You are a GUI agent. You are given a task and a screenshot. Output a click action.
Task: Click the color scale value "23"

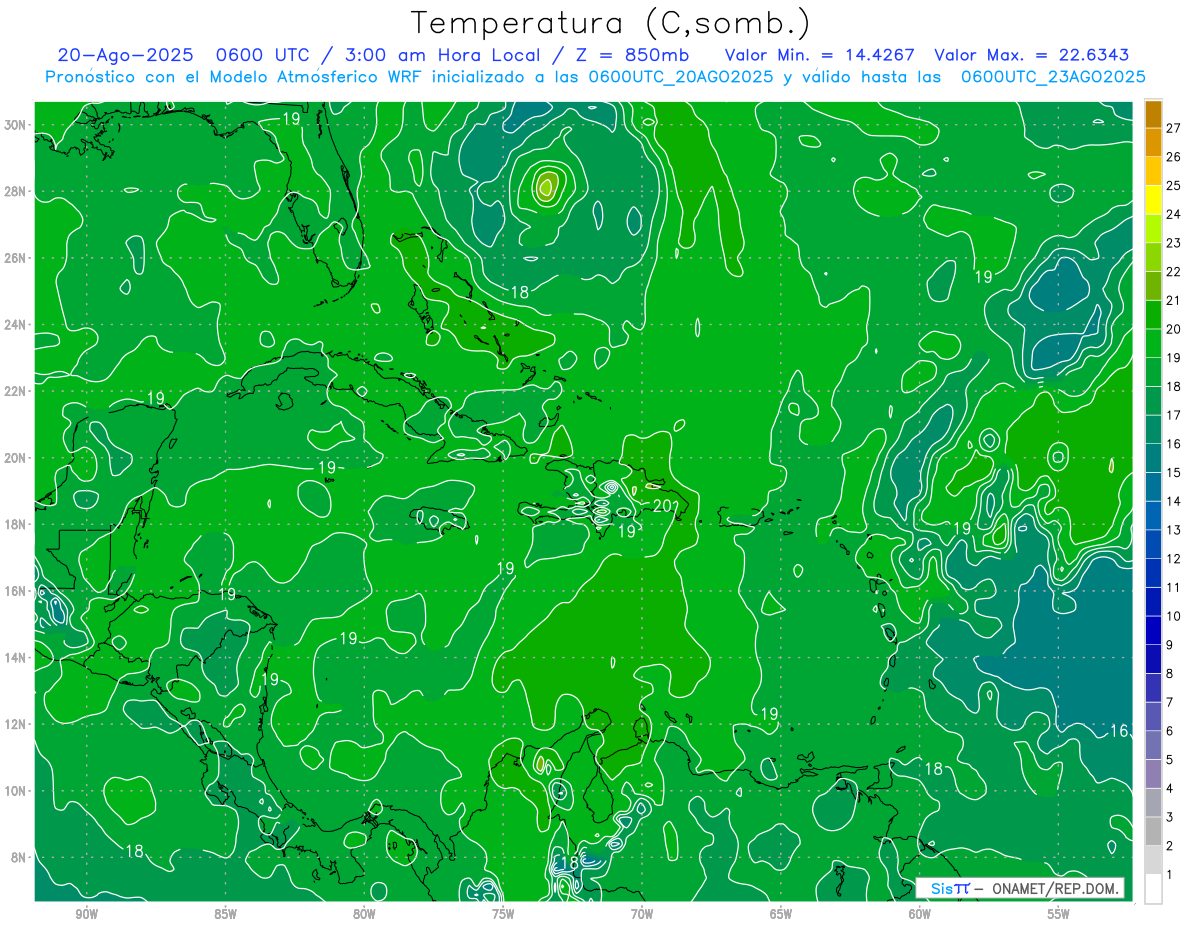[1174, 242]
